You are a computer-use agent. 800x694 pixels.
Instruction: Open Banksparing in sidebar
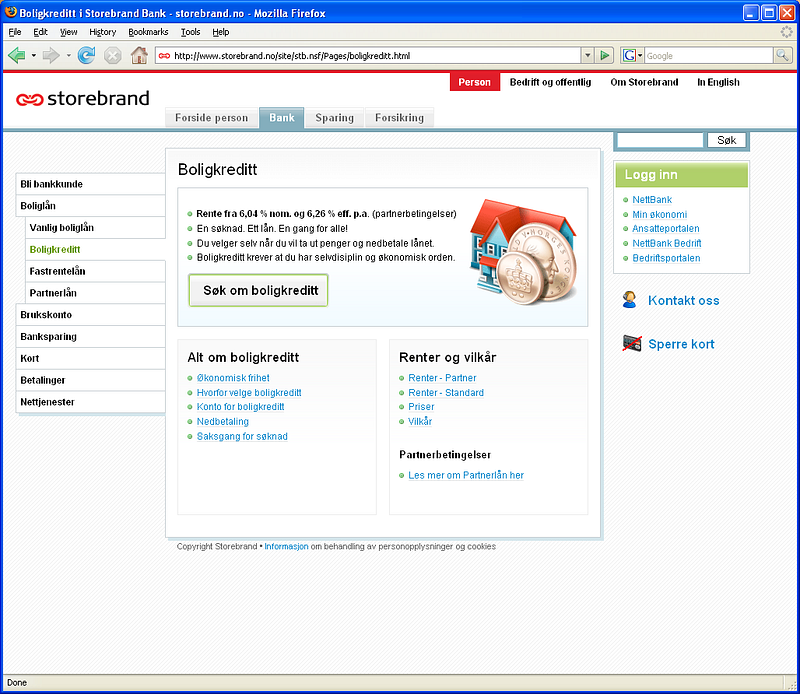click(x=91, y=337)
